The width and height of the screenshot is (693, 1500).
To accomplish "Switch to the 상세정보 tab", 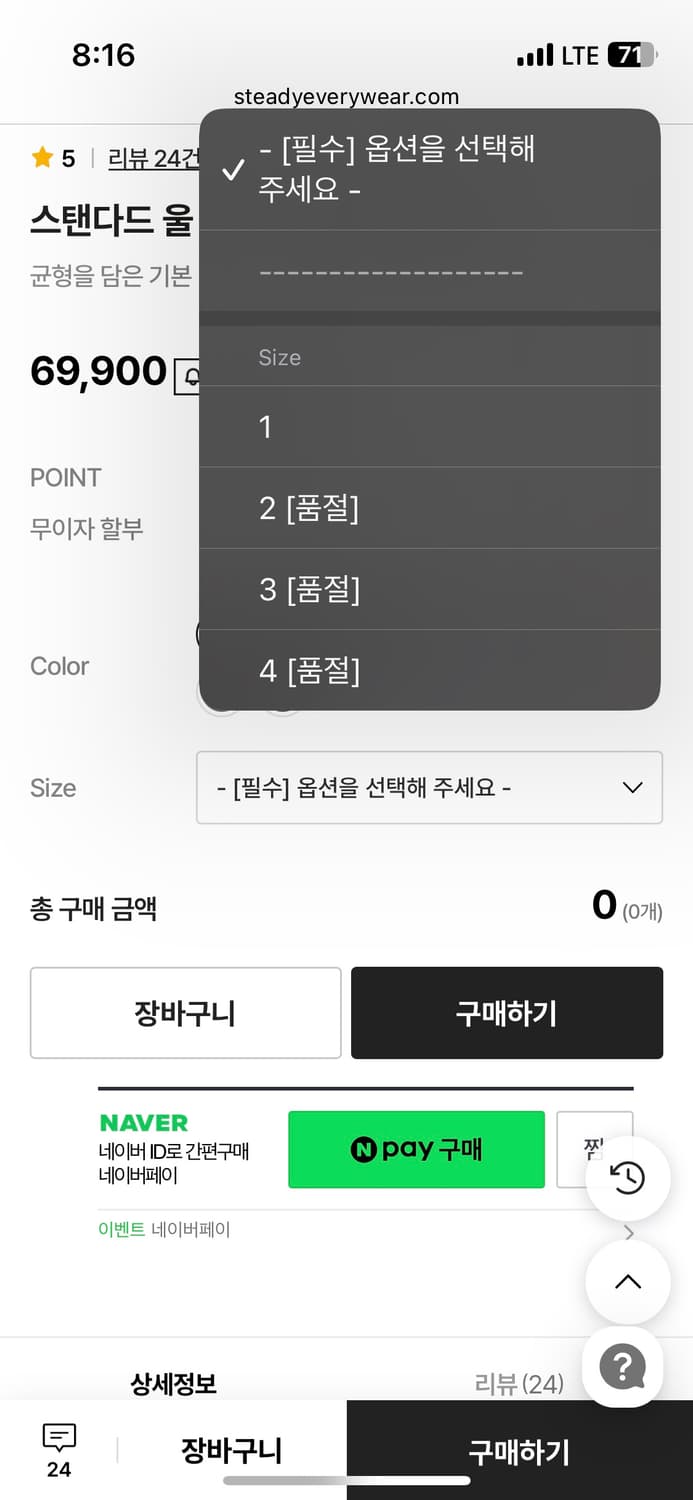I will point(173,1384).
